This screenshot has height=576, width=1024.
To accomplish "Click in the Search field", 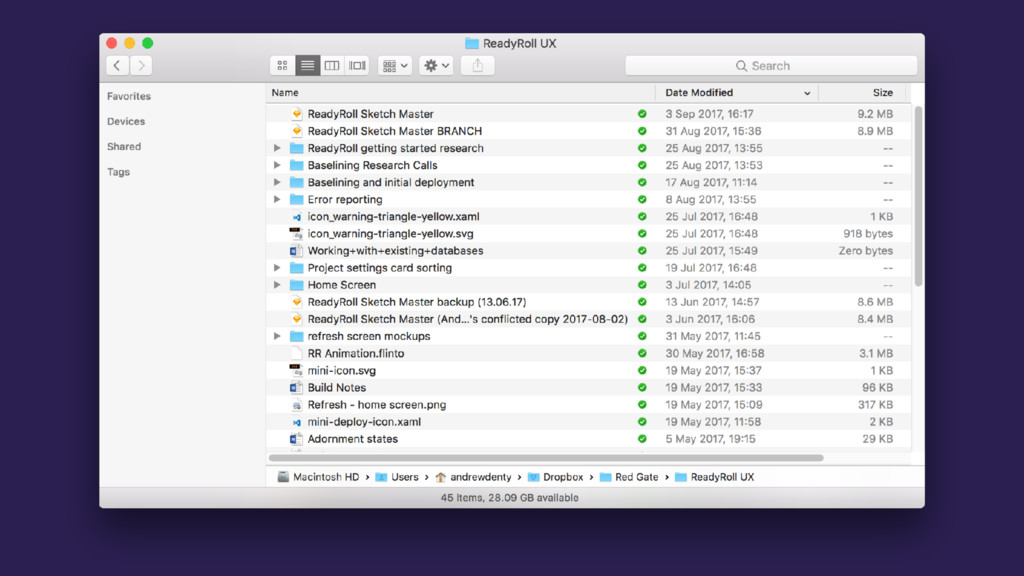I will point(771,66).
